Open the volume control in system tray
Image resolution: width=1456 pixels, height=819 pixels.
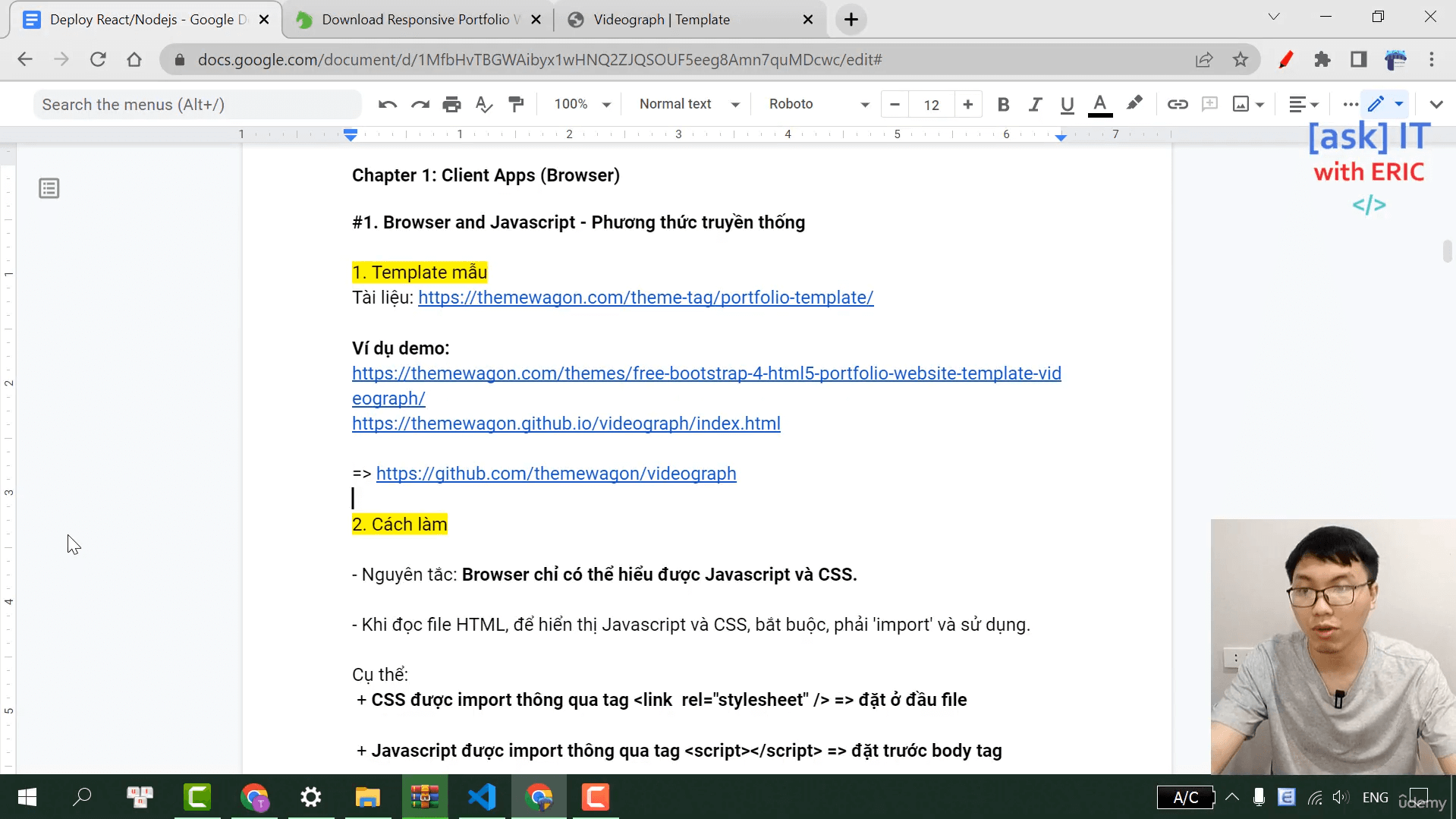coord(1341,797)
